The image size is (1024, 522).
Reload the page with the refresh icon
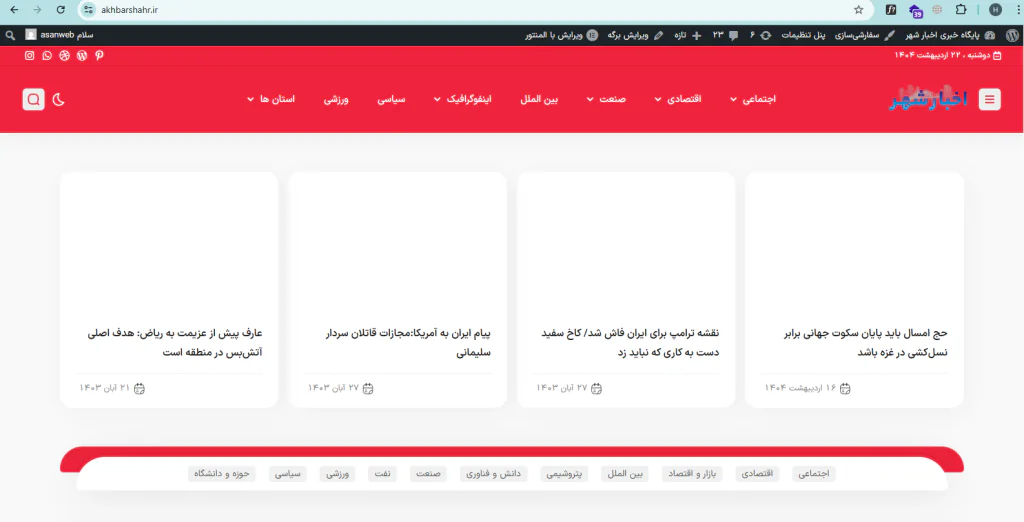pyautogui.click(x=60, y=10)
